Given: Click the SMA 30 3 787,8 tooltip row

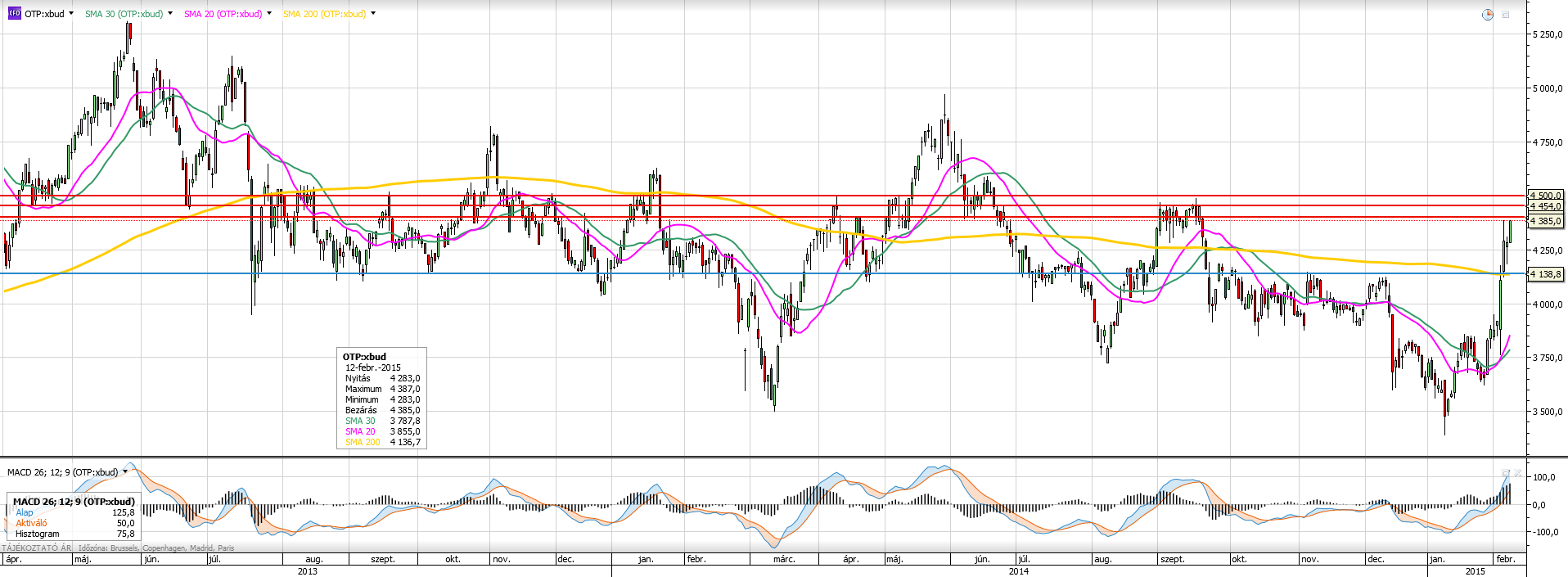Looking at the screenshot, I should pyautogui.click(x=382, y=421).
